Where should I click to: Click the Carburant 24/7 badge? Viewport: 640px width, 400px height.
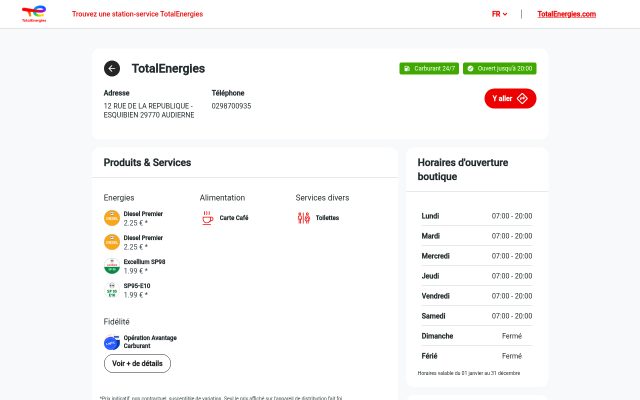pos(429,69)
